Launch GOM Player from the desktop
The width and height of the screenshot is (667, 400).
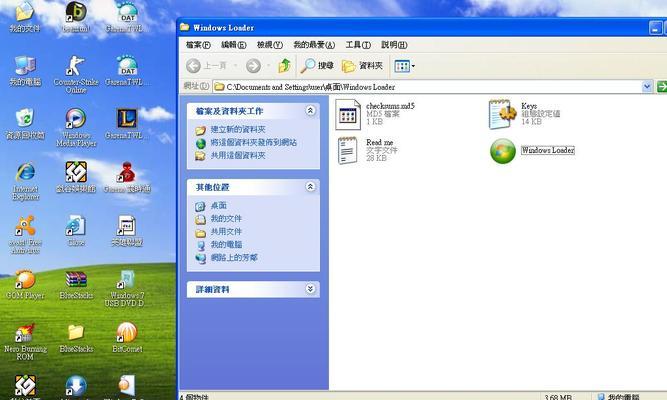tap(25, 284)
